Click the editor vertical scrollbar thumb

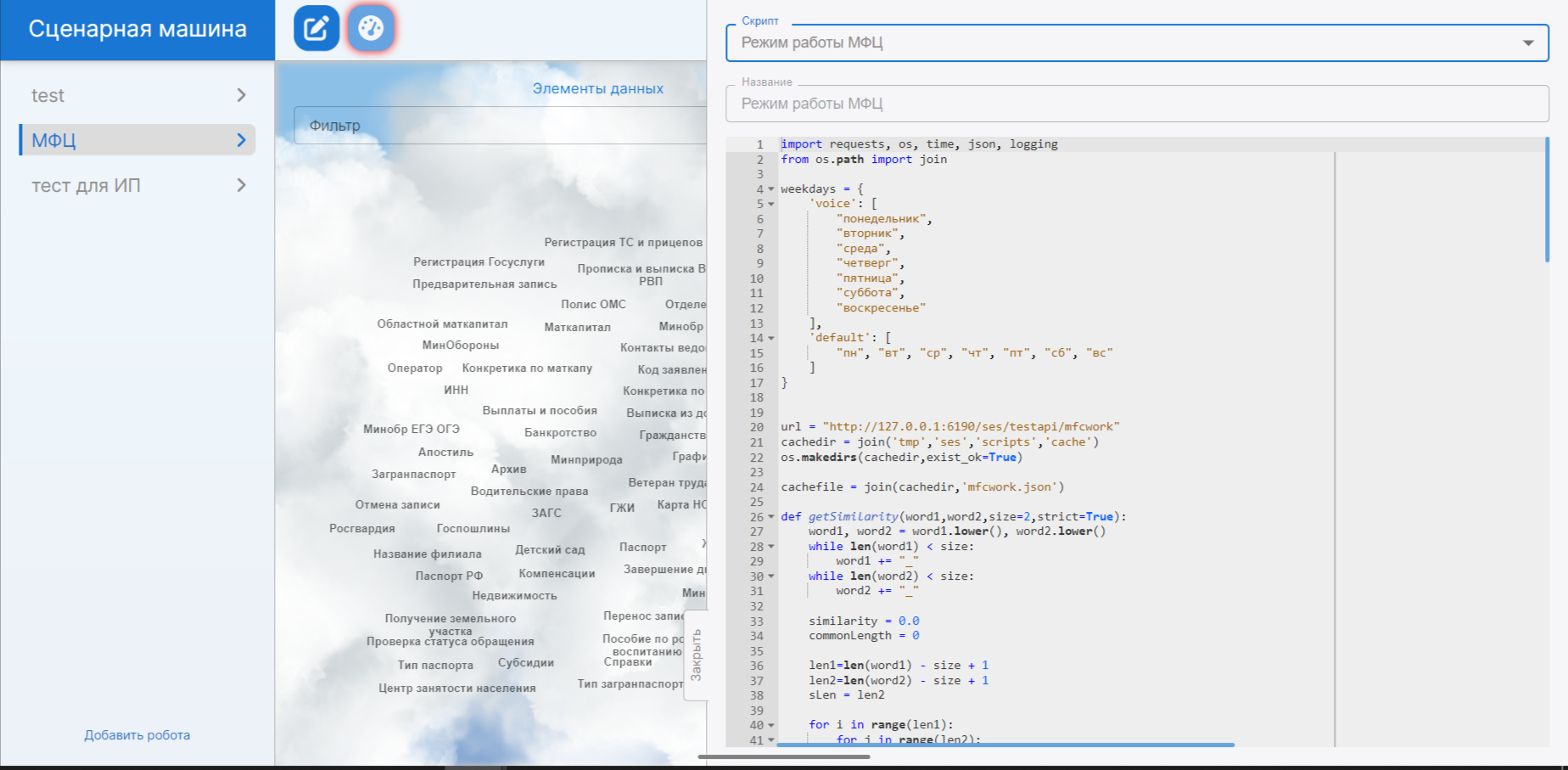coord(1547,200)
